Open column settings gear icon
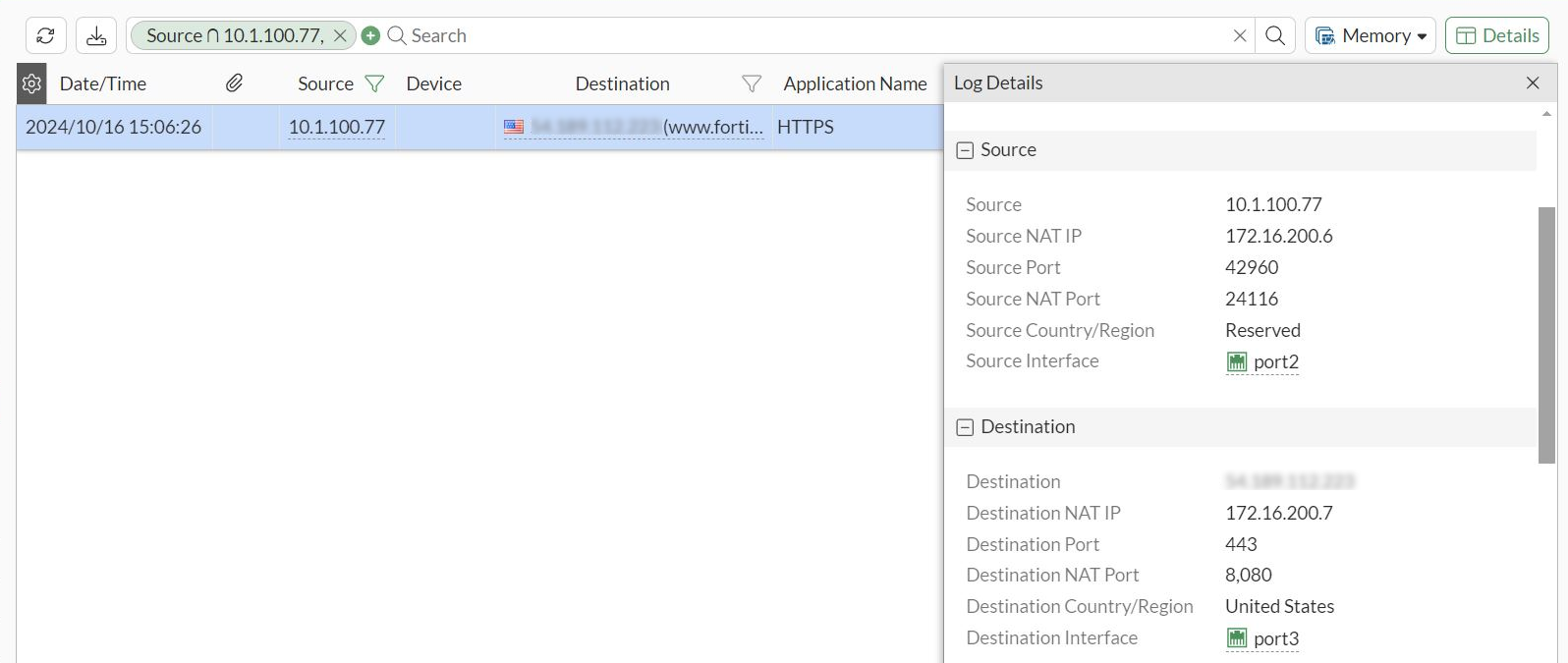 [31, 84]
